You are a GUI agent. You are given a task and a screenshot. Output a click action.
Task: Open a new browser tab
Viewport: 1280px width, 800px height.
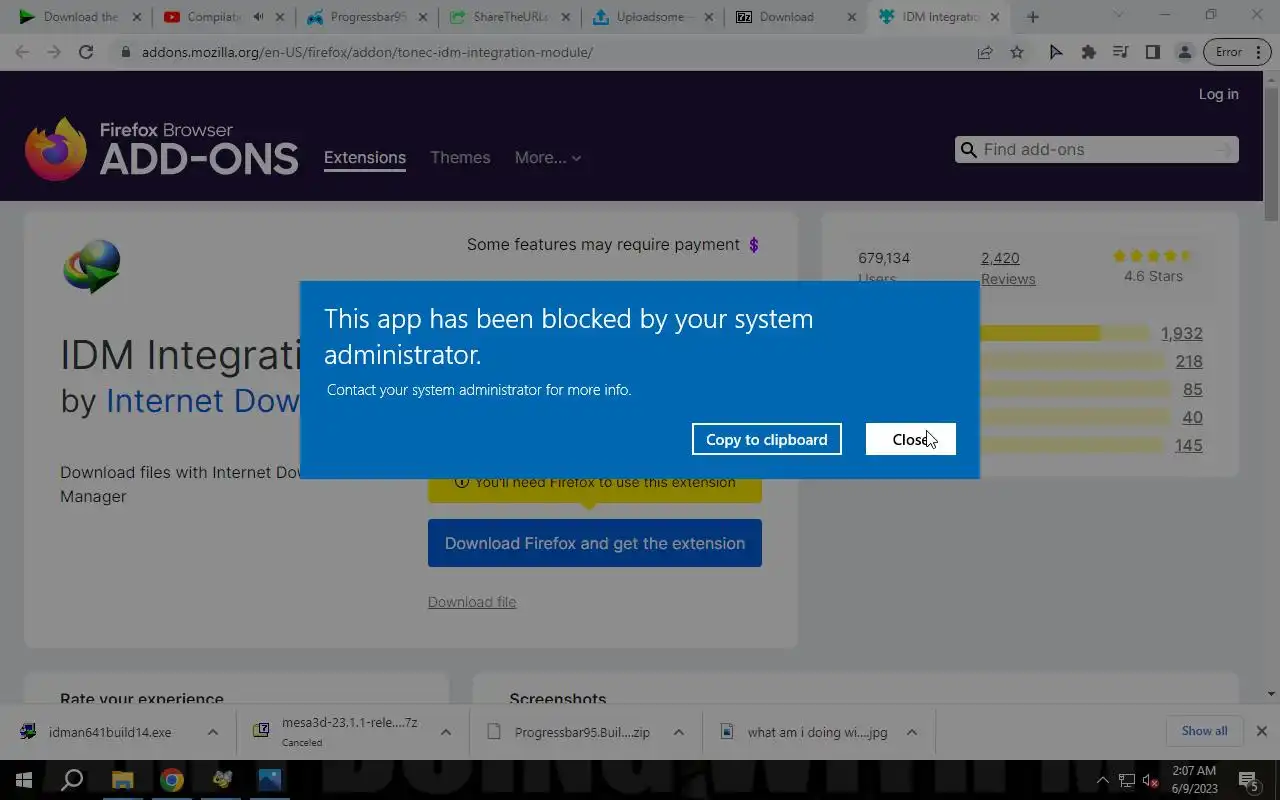click(1033, 17)
